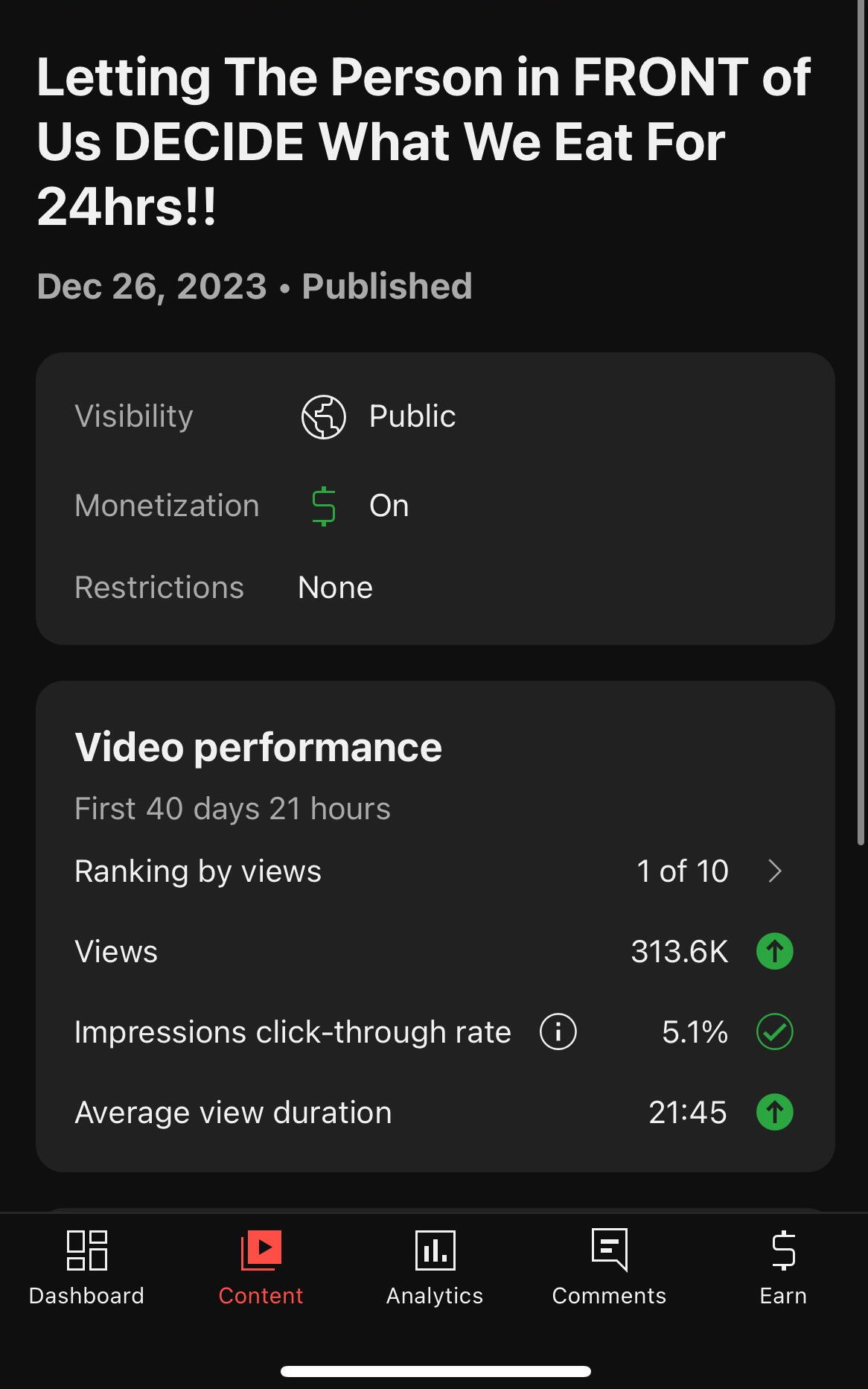Tap green up arrow next to Views
The height and width of the screenshot is (1389, 868).
point(774,952)
